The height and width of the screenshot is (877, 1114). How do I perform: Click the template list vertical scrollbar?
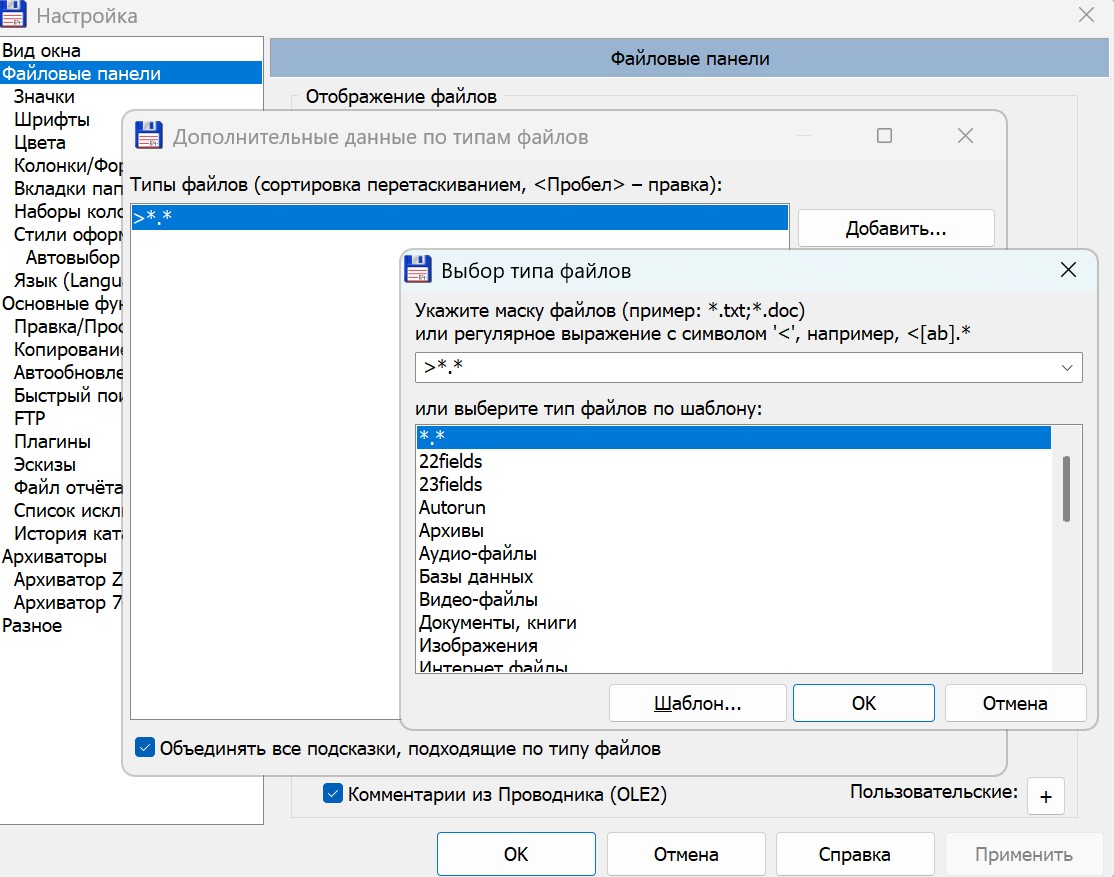tap(1066, 488)
